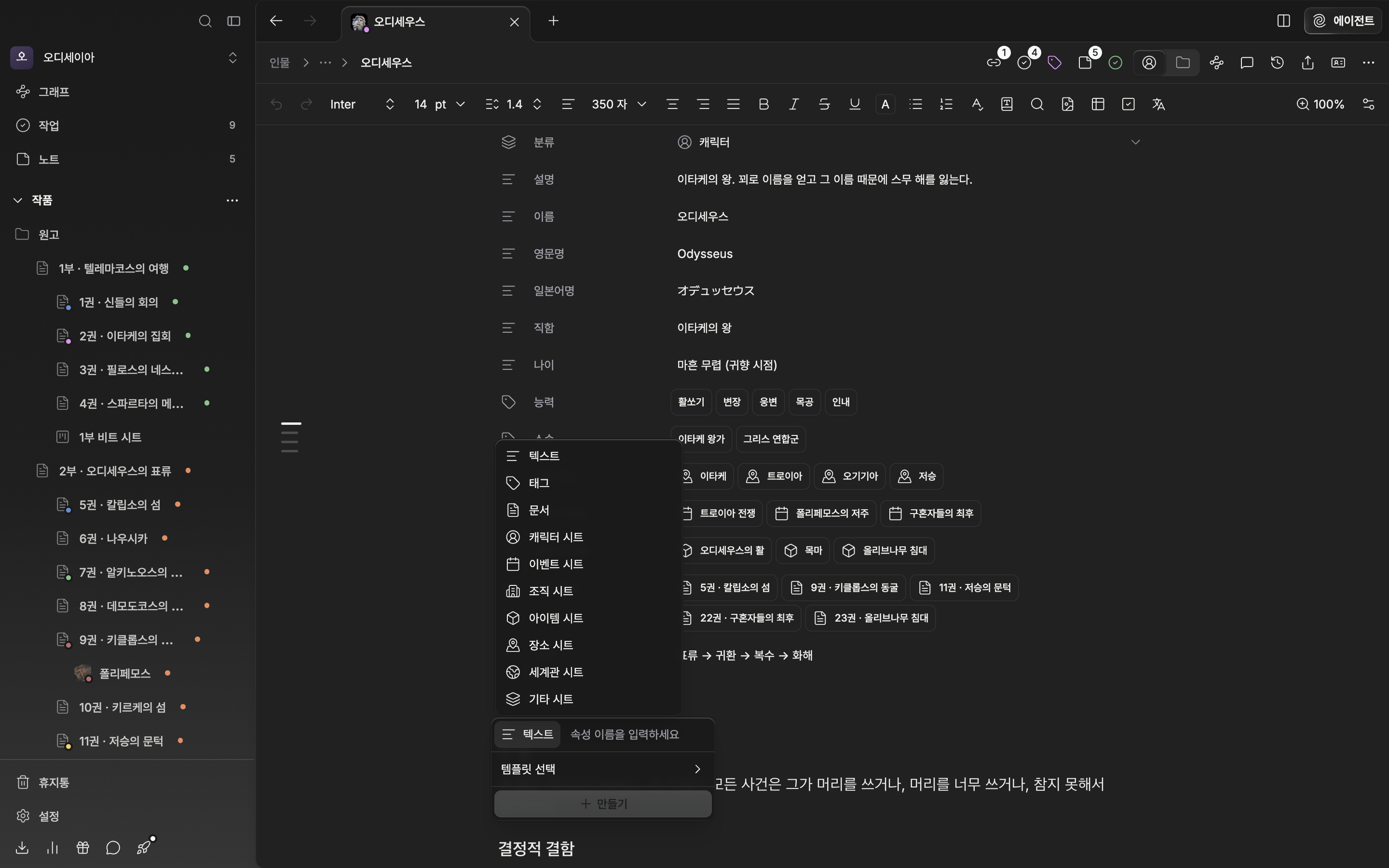Close the 오디세우스 tab
Screen dimensions: 1389x868
click(x=514, y=22)
